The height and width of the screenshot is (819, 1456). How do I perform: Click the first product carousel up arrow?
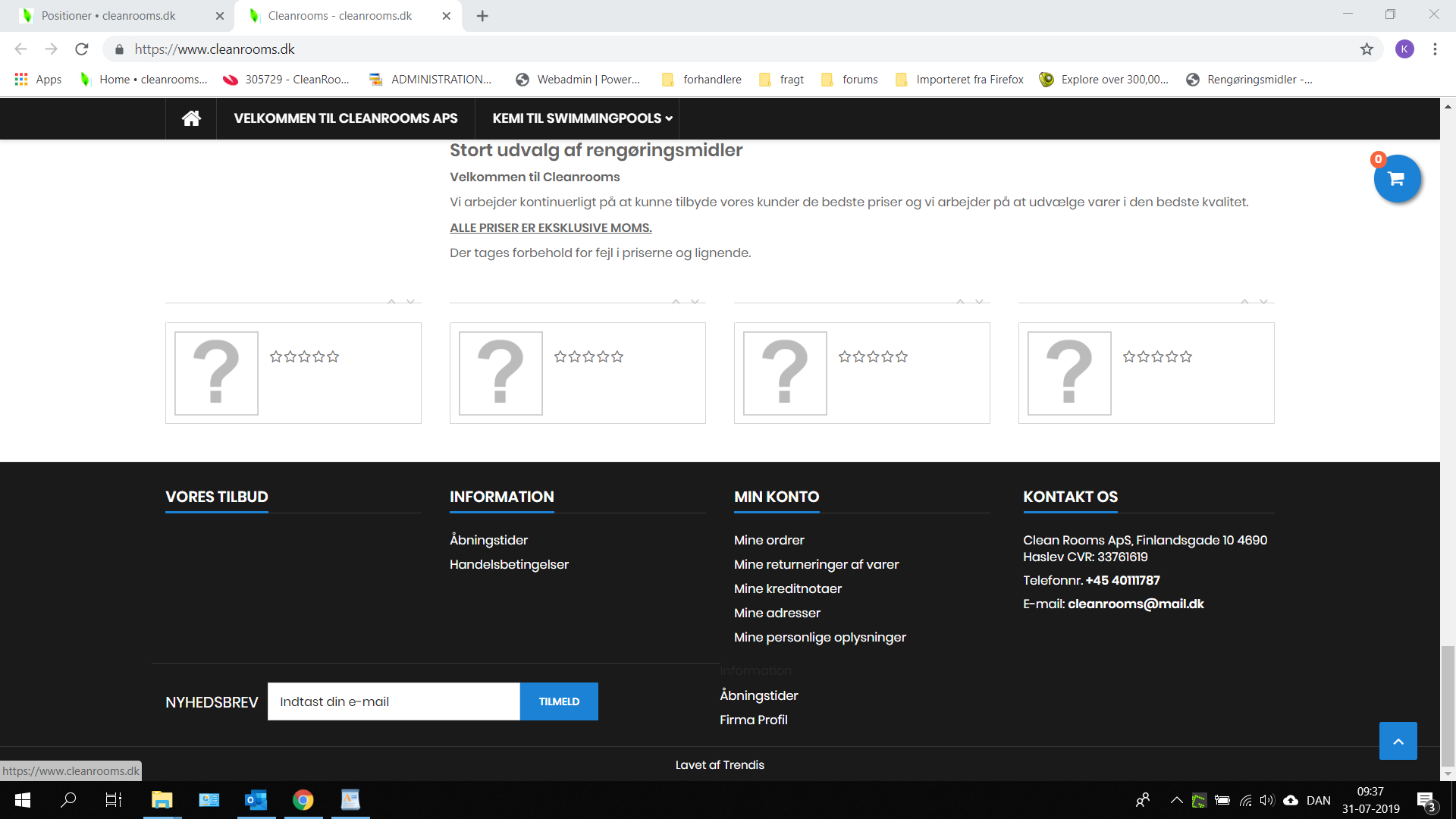click(392, 302)
